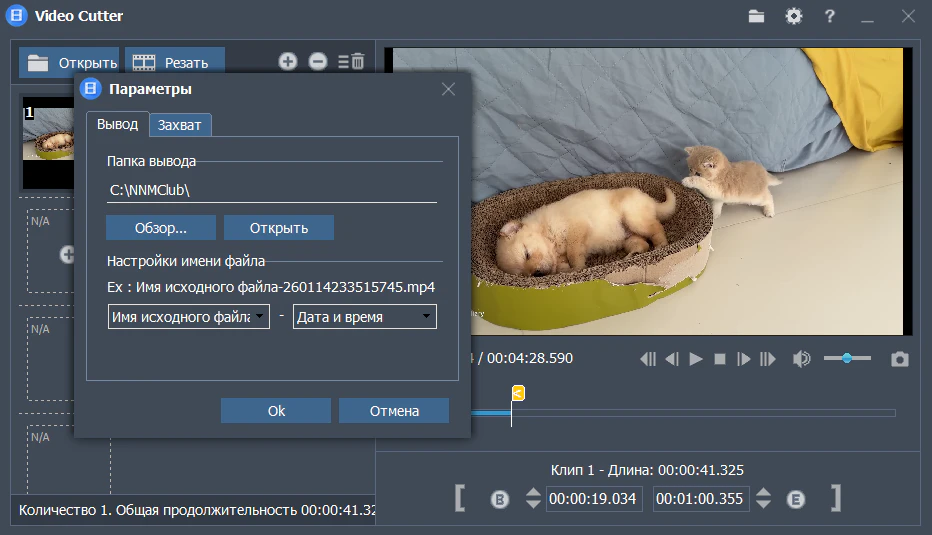Select the Вывод tab
This screenshot has height=535, width=932.
tap(117, 124)
